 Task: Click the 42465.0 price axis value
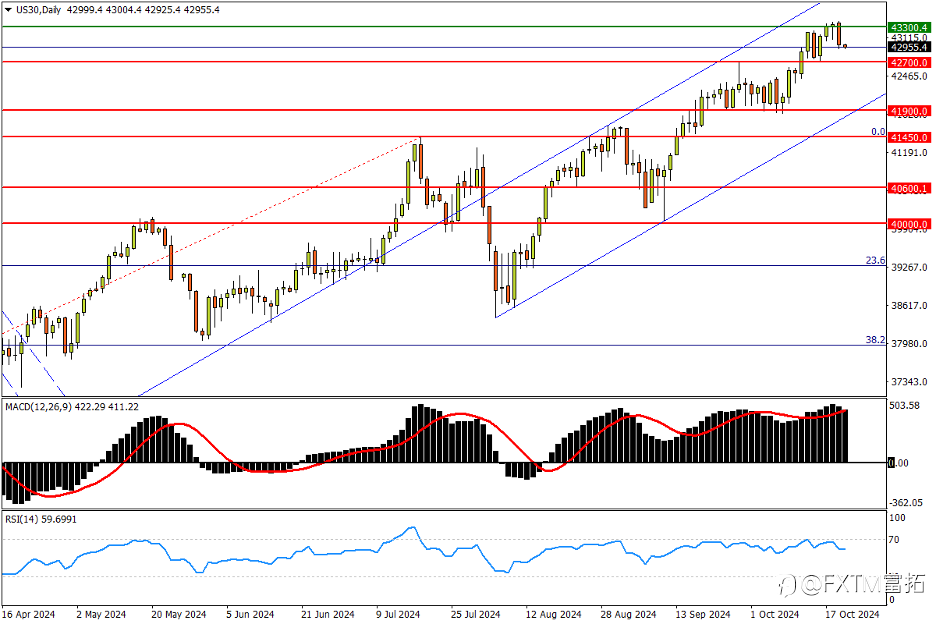coord(909,76)
